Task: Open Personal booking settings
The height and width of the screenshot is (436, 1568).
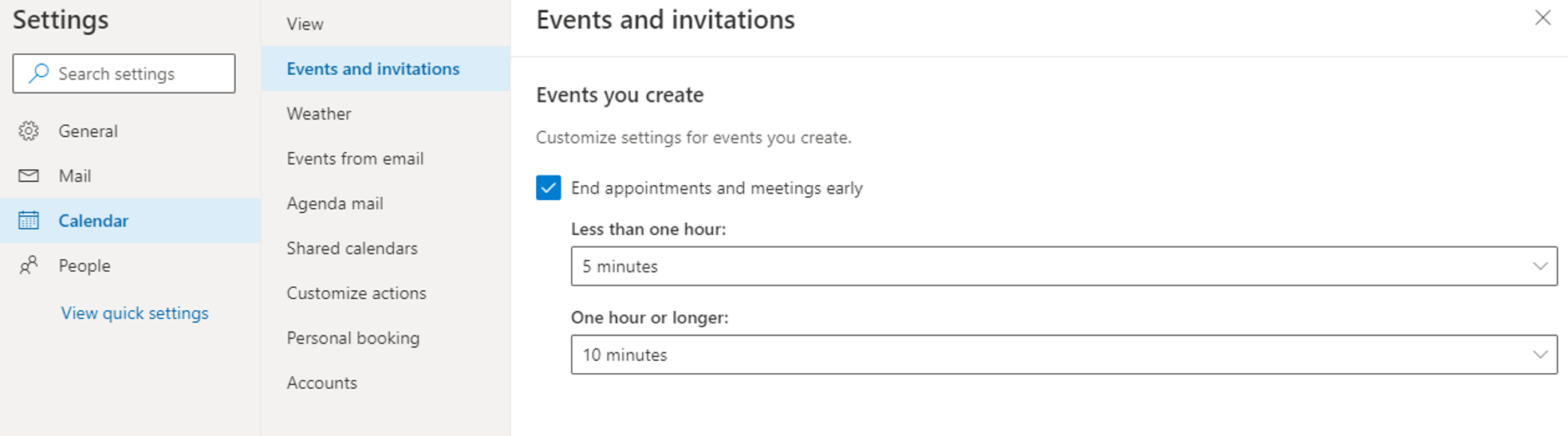Action: pos(353,338)
